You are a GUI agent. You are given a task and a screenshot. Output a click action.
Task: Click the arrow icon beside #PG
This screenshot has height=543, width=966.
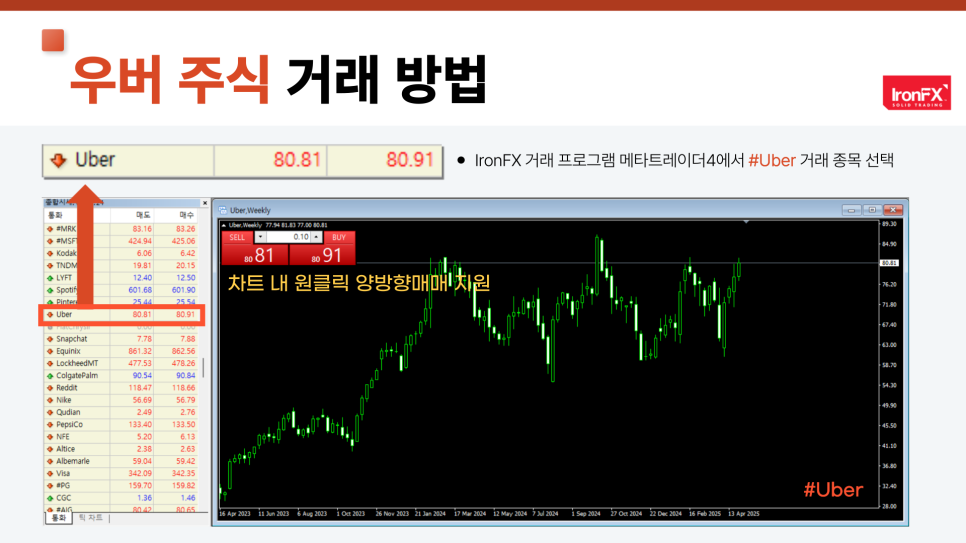coord(50,486)
